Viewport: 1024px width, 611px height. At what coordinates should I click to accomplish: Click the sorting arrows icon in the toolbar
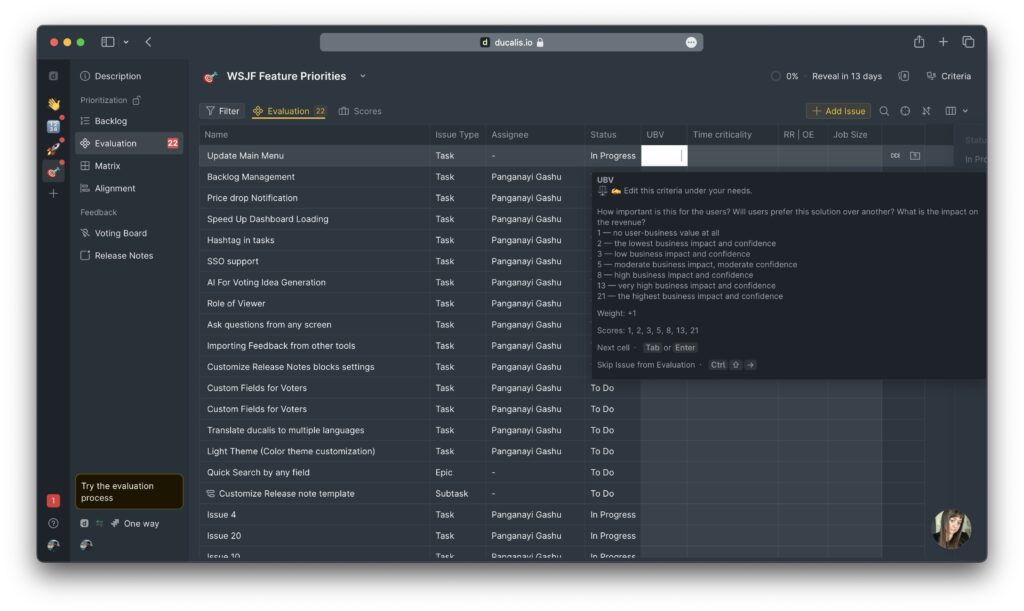click(x=925, y=110)
